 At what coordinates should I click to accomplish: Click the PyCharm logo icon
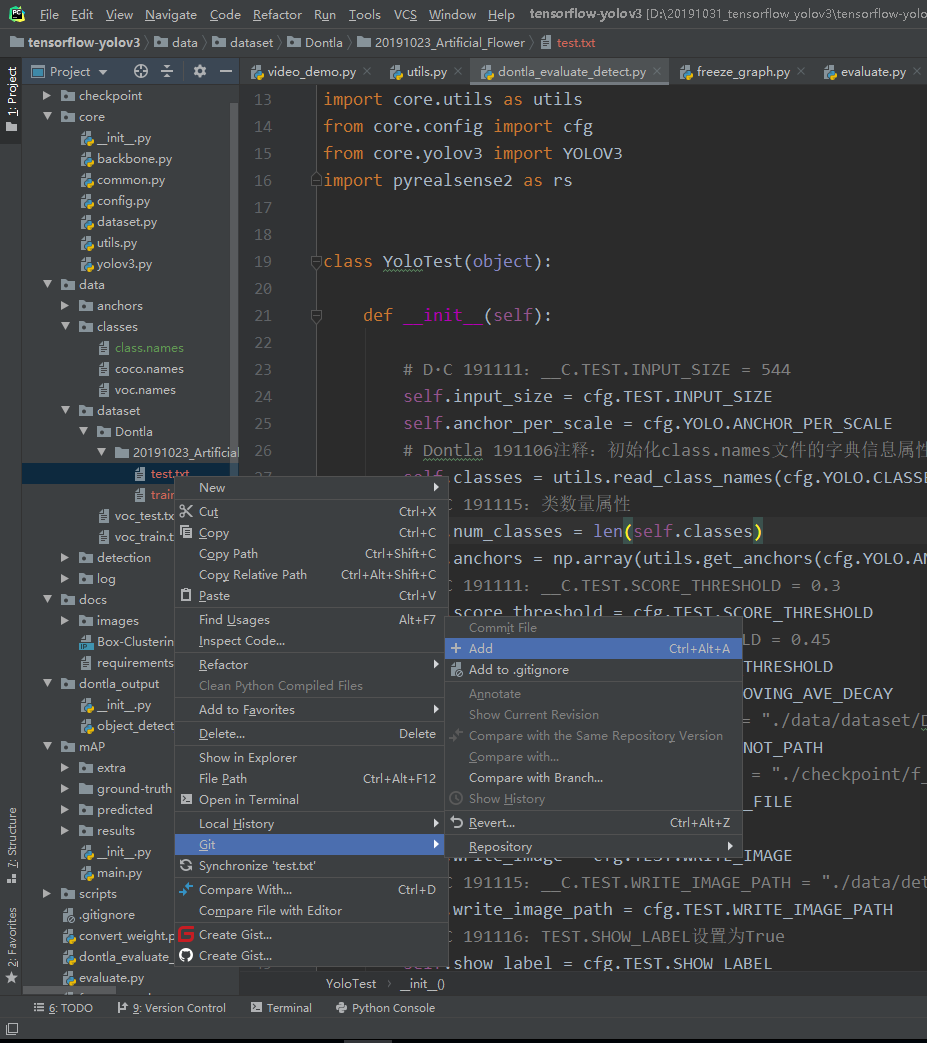[16, 15]
